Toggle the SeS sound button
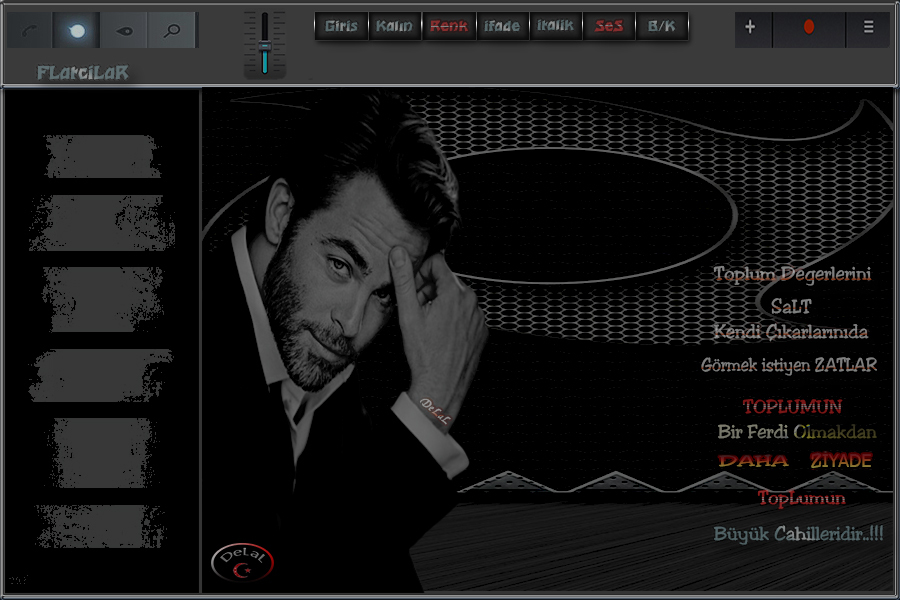This screenshot has width=900, height=600. point(608,26)
